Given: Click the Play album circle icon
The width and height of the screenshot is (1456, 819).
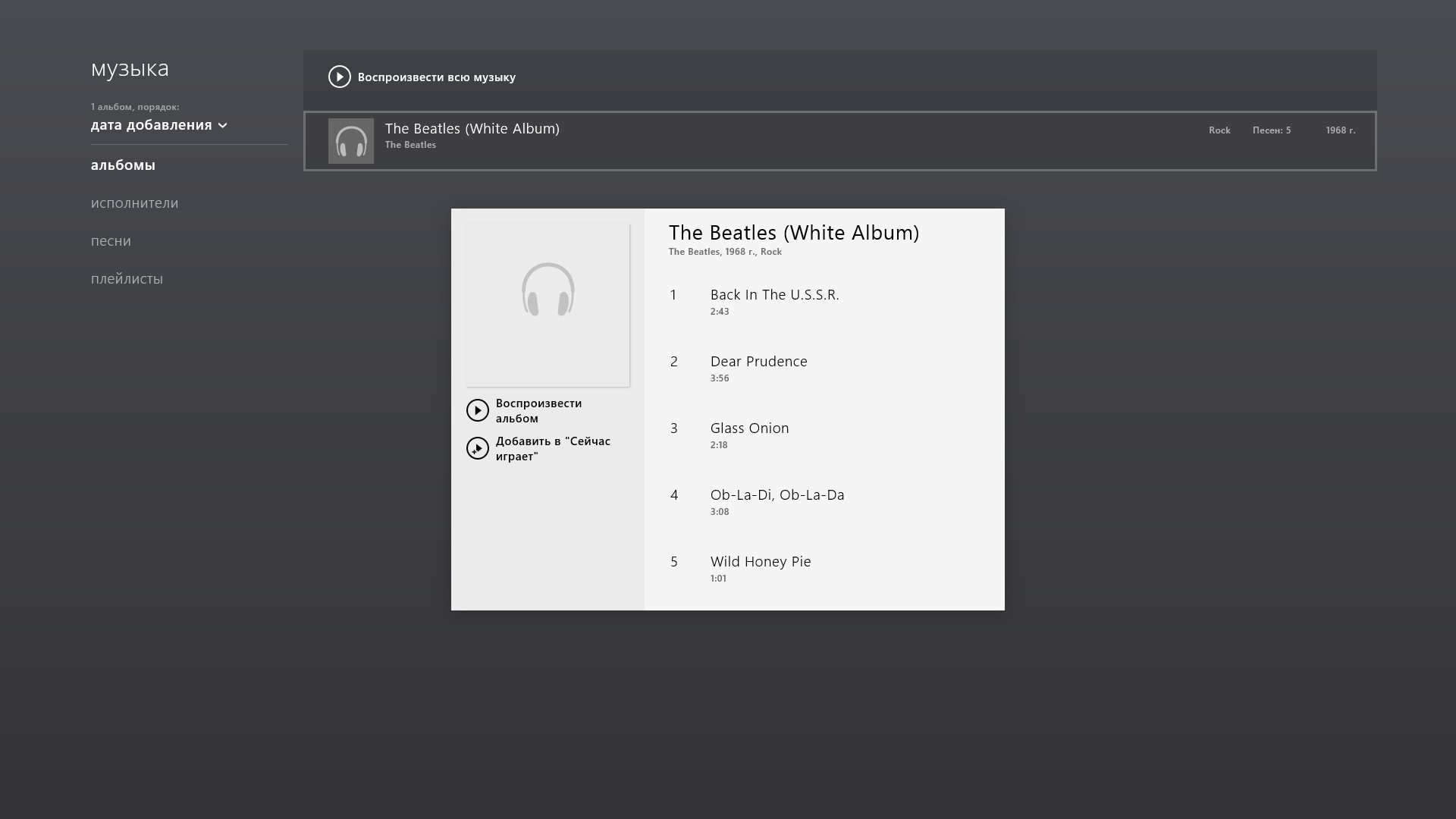Looking at the screenshot, I should coord(477,410).
